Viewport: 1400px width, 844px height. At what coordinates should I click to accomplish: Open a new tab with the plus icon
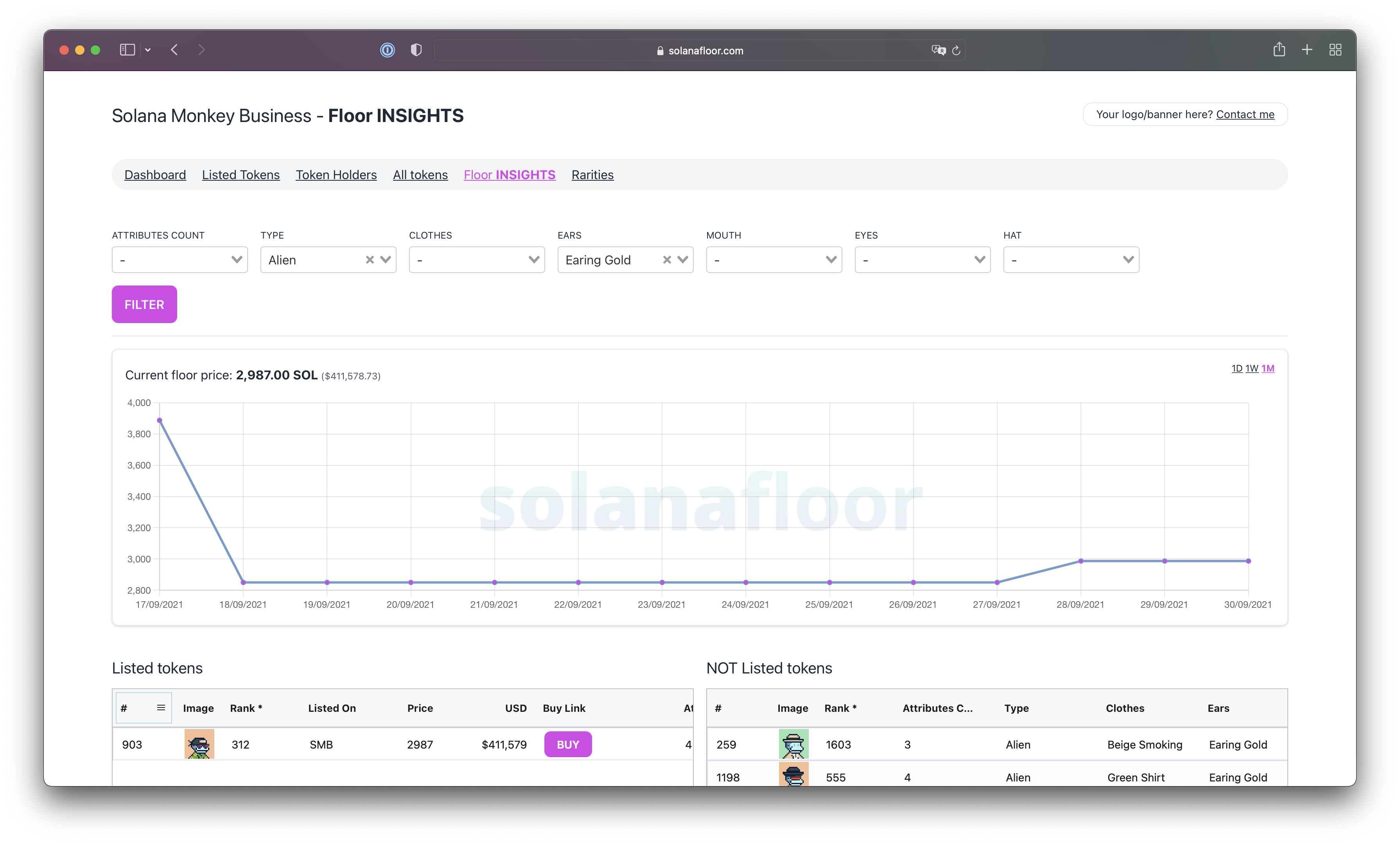[x=1307, y=50]
